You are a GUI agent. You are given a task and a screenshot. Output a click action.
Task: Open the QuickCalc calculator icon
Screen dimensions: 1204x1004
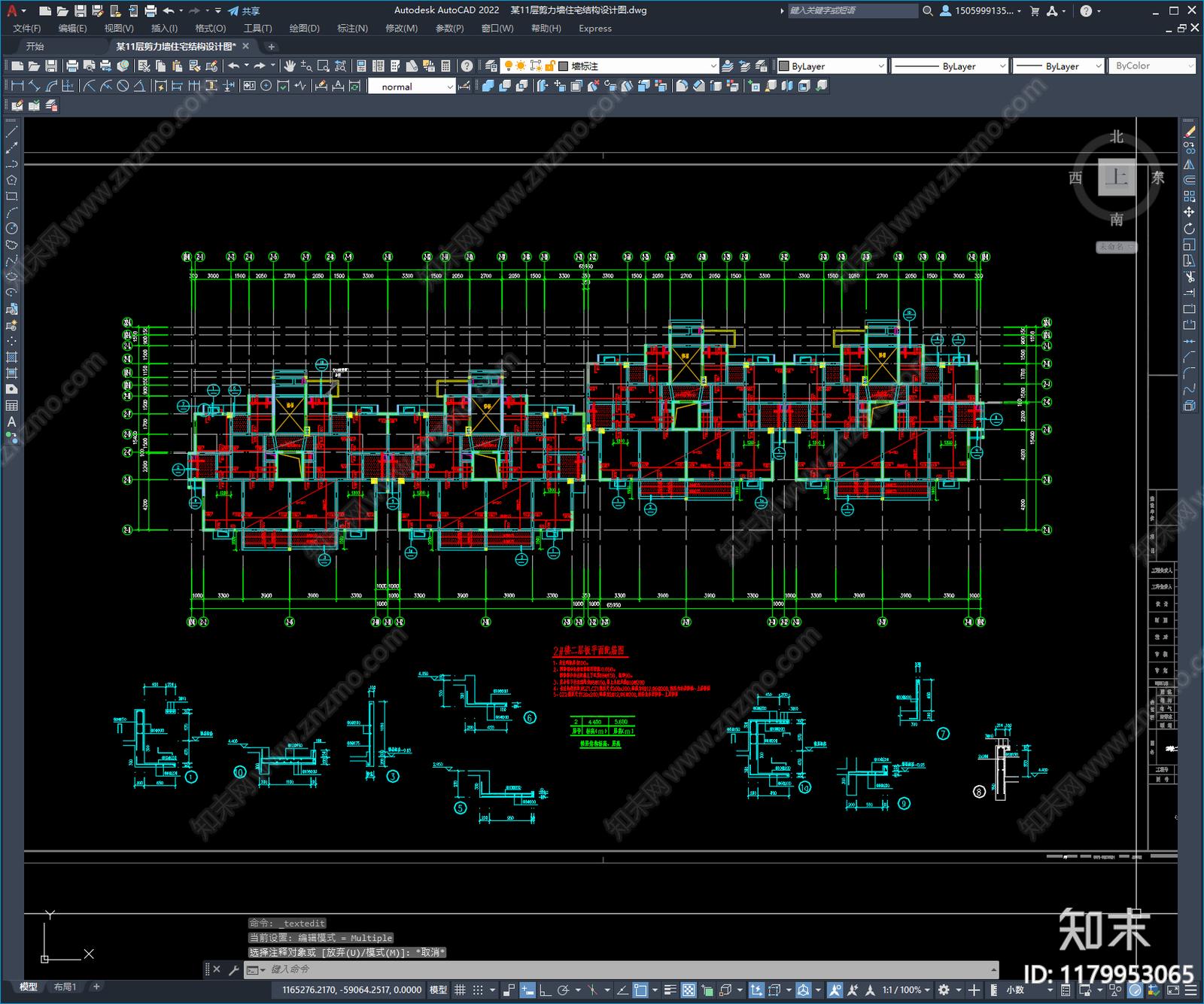pyautogui.click(x=445, y=66)
